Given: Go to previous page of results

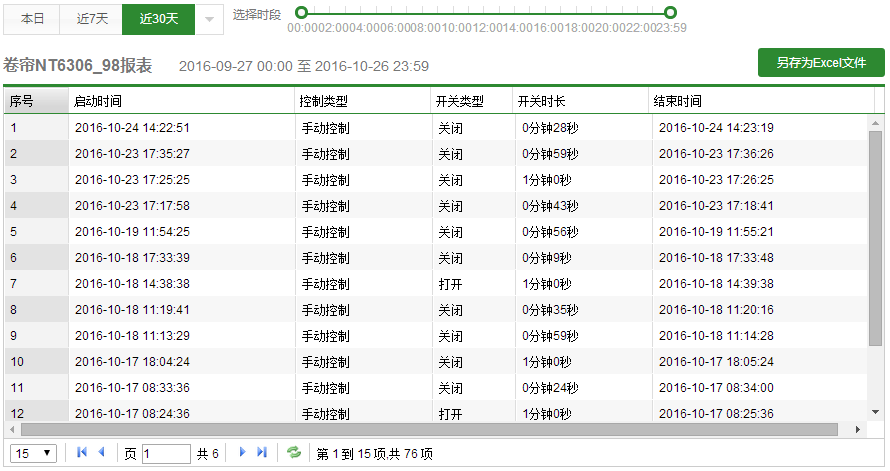Looking at the screenshot, I should coord(101,453).
